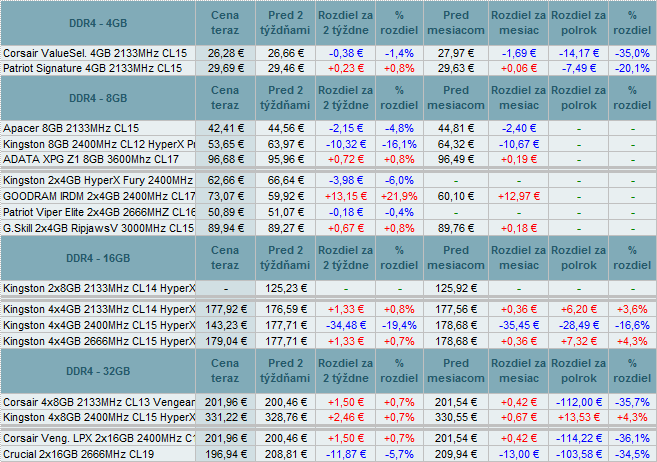Viewport: 657px width, 462px height.
Task: Select Corsair Veng. LPX 2x16GB 2400MHz name
Action: 99,439
